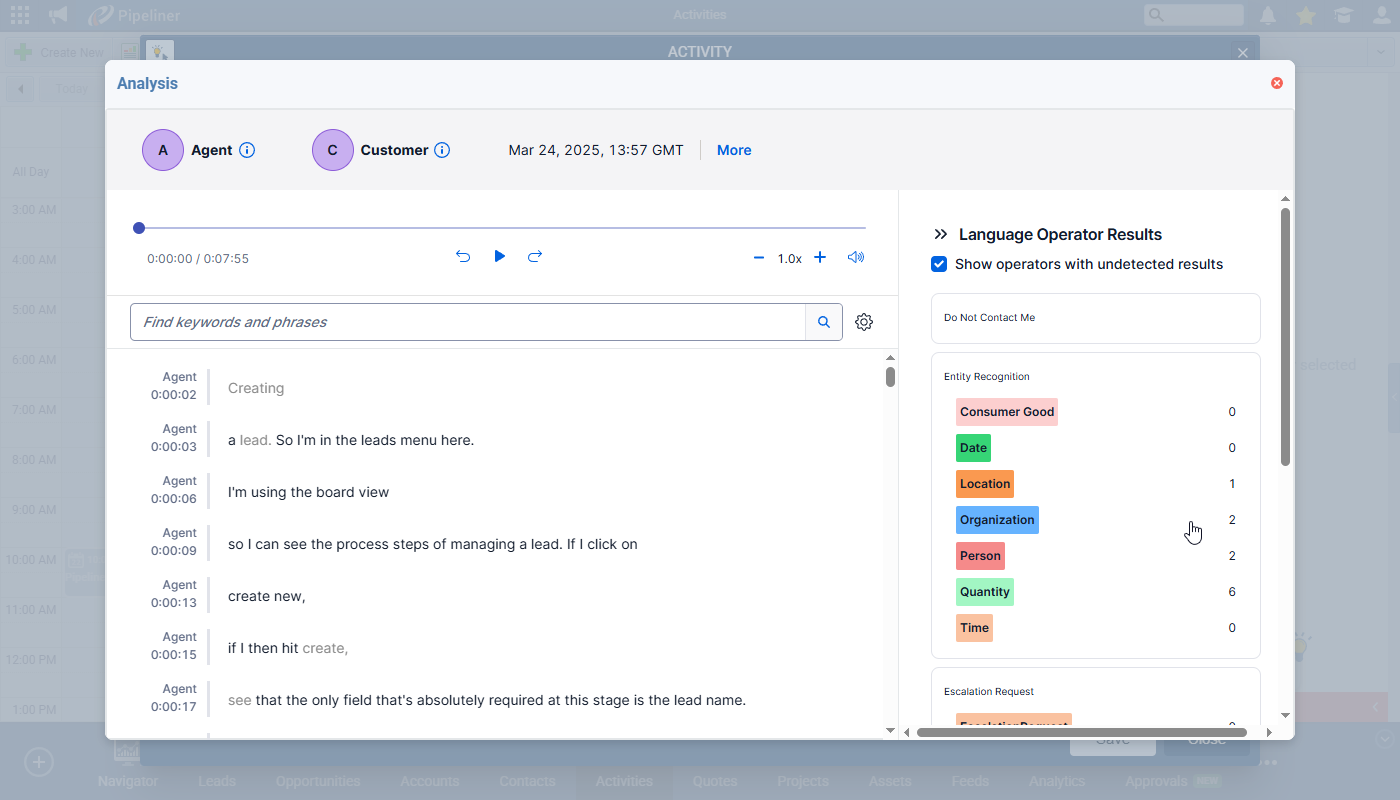Click the Agent info icon
The height and width of the screenshot is (800, 1400).
(247, 150)
